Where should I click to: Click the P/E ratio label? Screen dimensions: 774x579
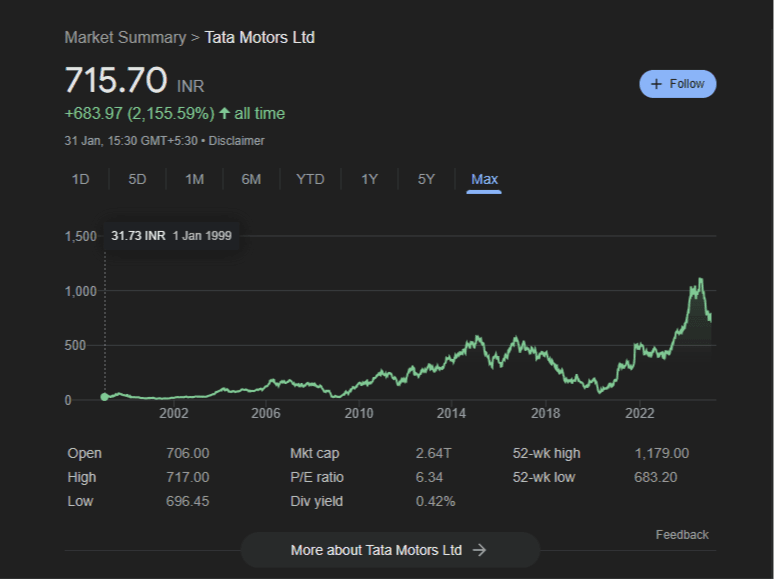(317, 477)
